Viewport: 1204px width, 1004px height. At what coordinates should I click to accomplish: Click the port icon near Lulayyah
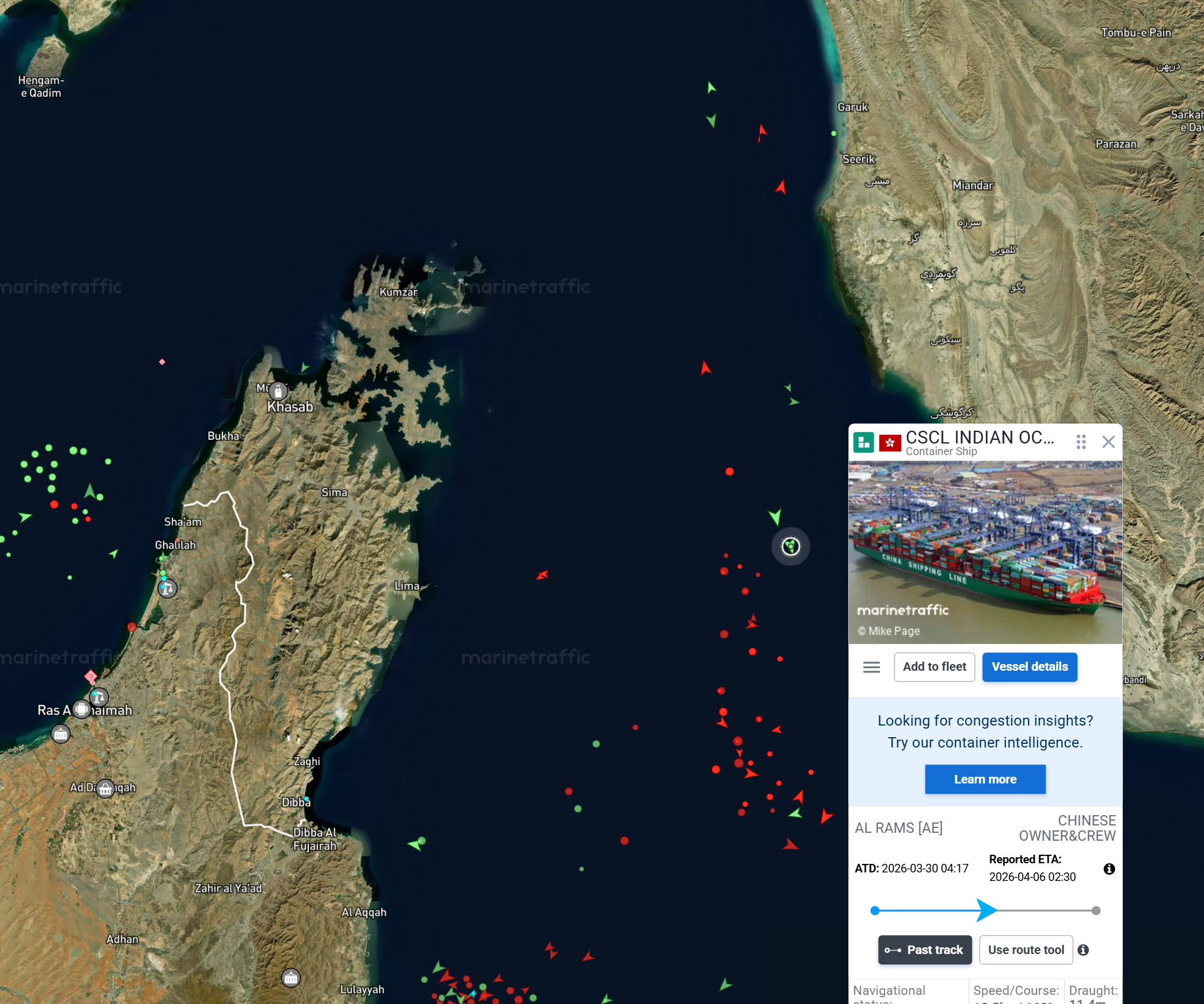point(291,978)
